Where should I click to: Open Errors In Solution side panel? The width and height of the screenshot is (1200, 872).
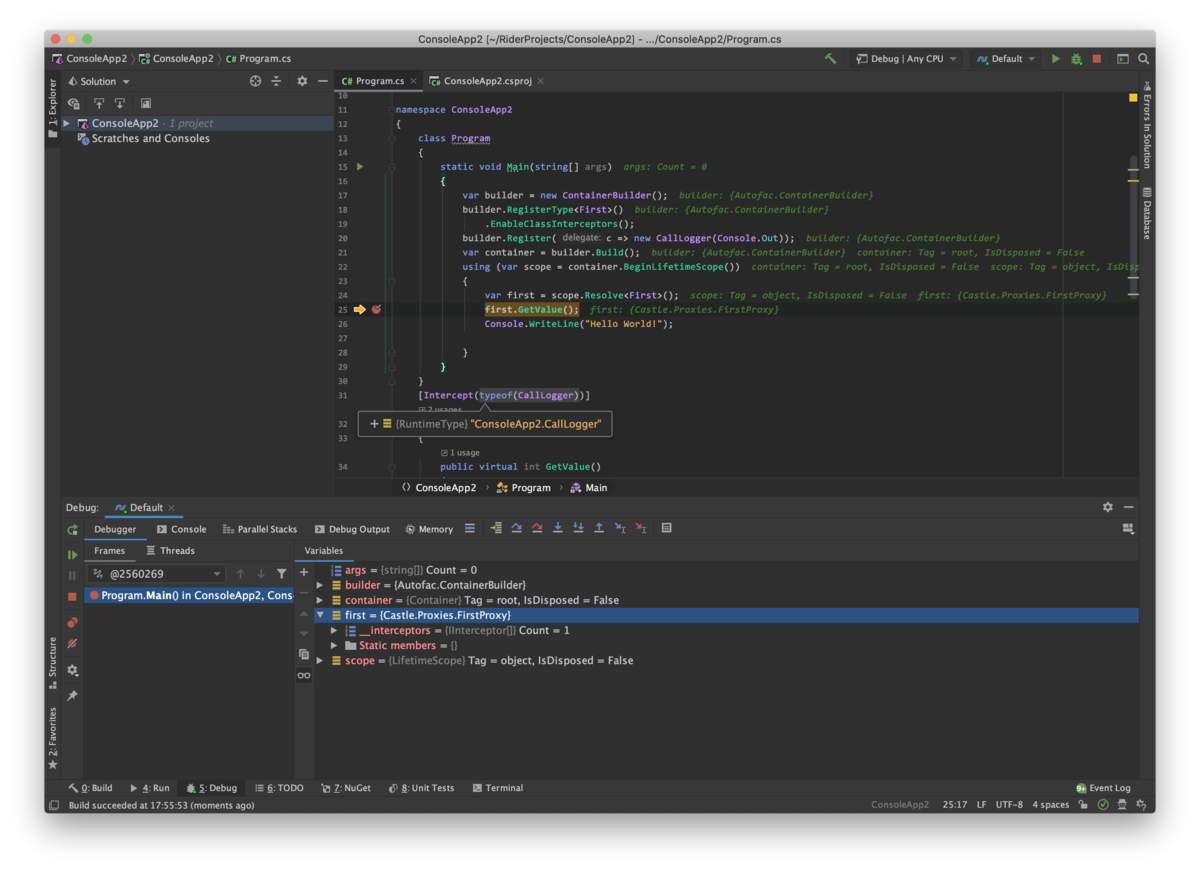click(1146, 125)
